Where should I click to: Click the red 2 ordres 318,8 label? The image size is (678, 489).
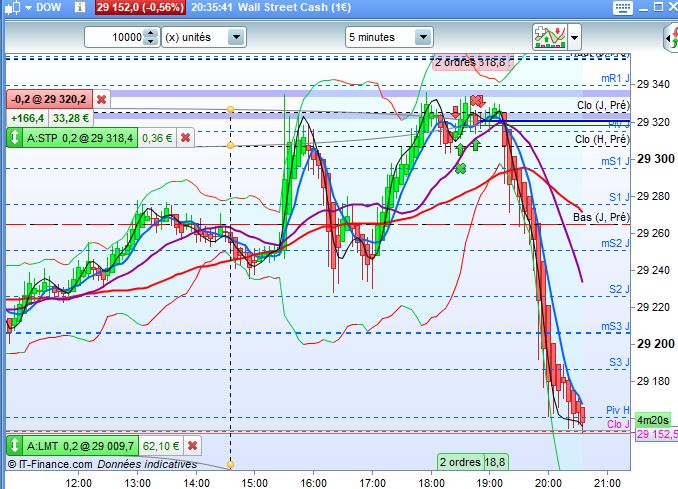coord(471,62)
